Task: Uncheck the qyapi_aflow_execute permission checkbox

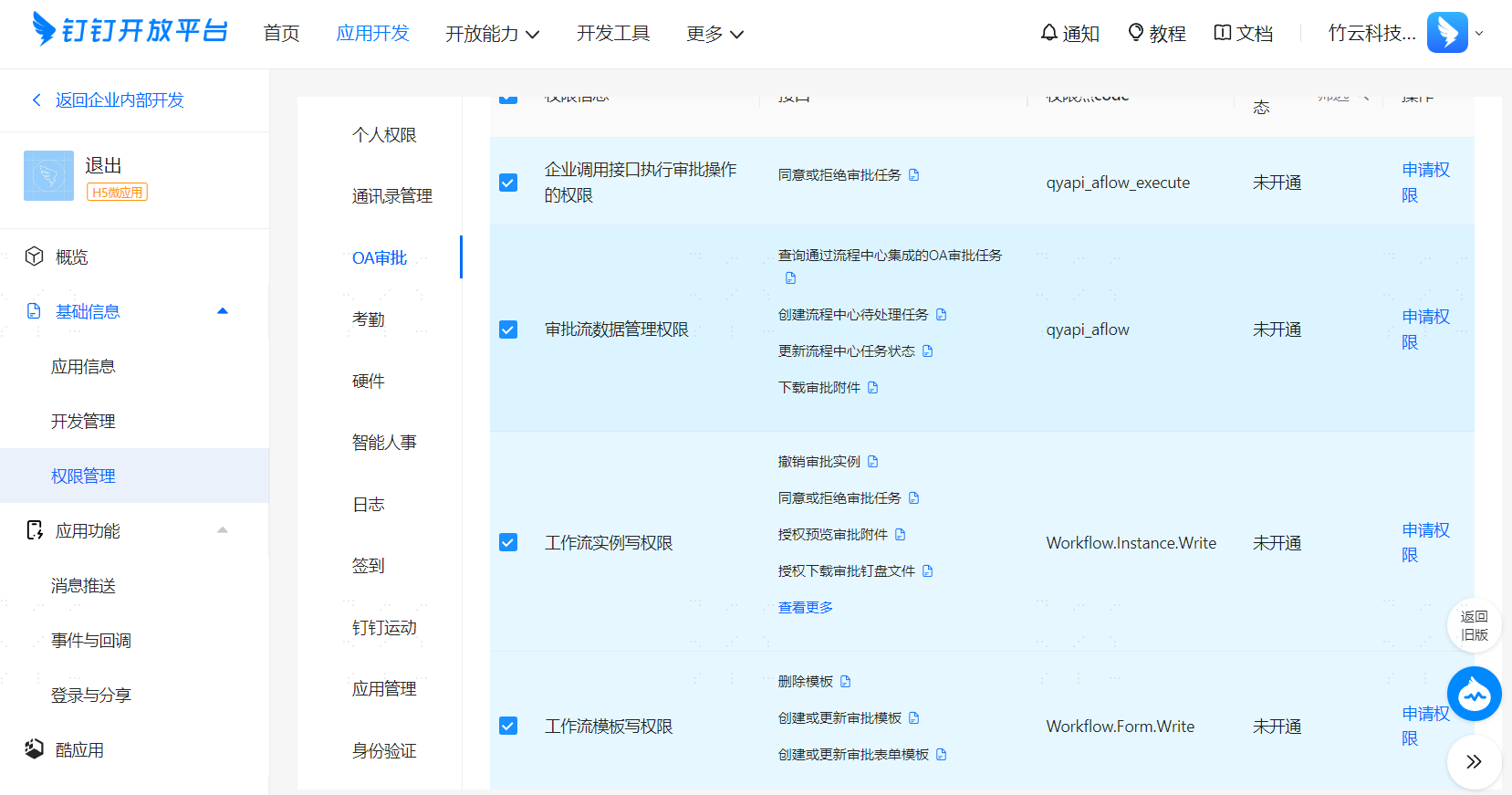Action: point(508,183)
